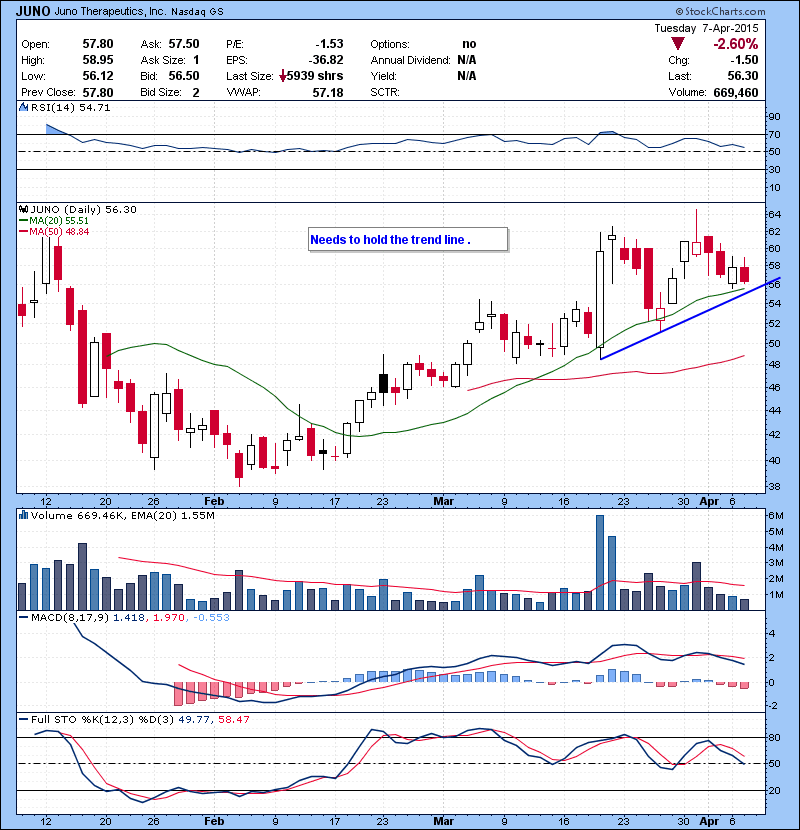
Task: Click the Juno Therapeutics, Inc. company name
Action: [110, 12]
